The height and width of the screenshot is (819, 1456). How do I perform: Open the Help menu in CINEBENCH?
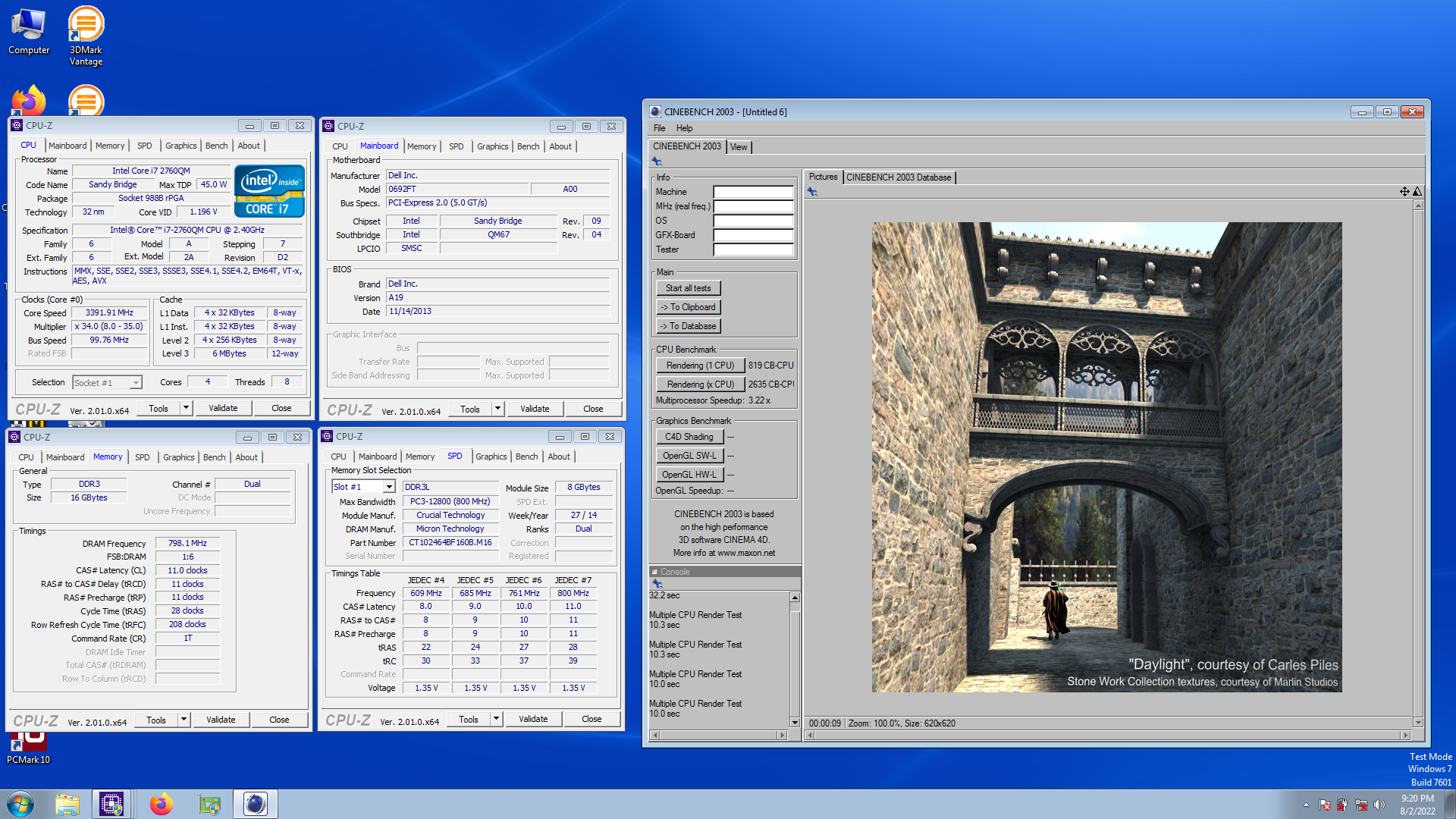click(x=684, y=128)
